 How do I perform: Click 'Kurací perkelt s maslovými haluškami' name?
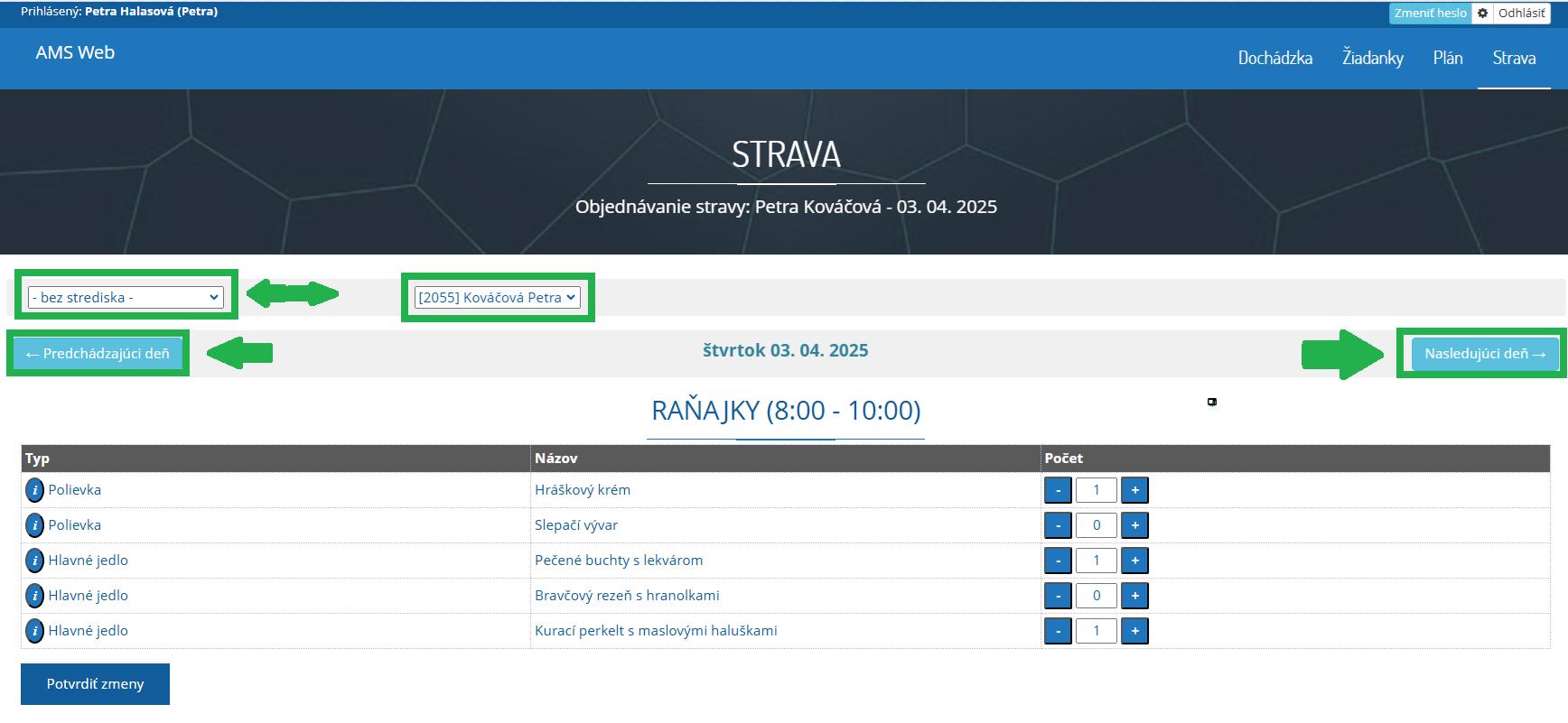coord(656,631)
